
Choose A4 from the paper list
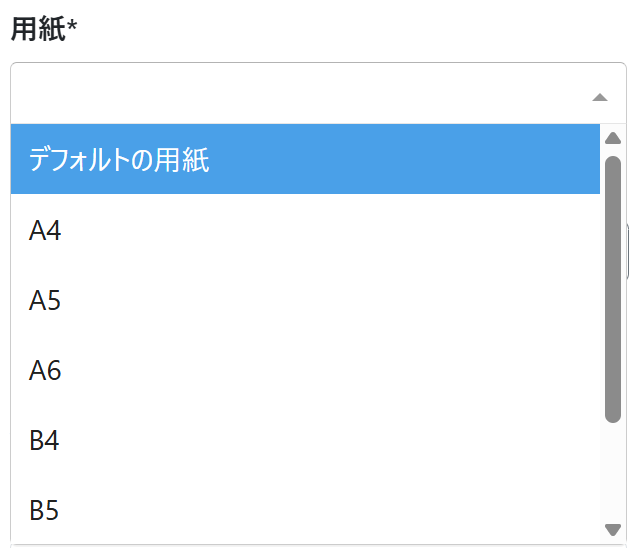click(x=305, y=231)
